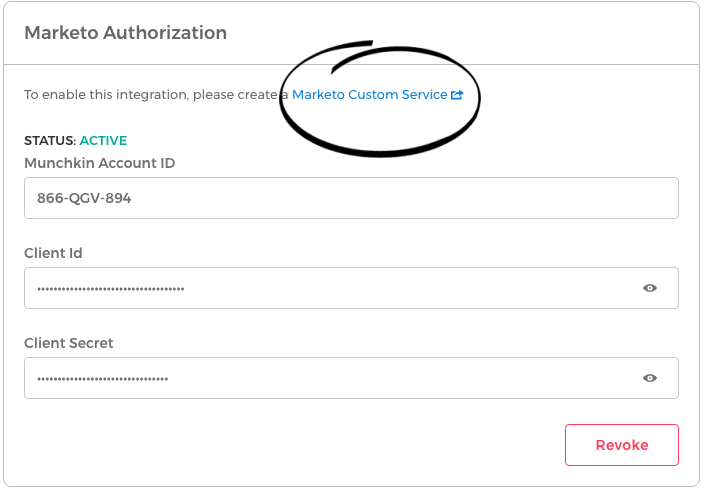Reveal the Client Secret with eye icon
The height and width of the screenshot is (490, 704).
(650, 378)
